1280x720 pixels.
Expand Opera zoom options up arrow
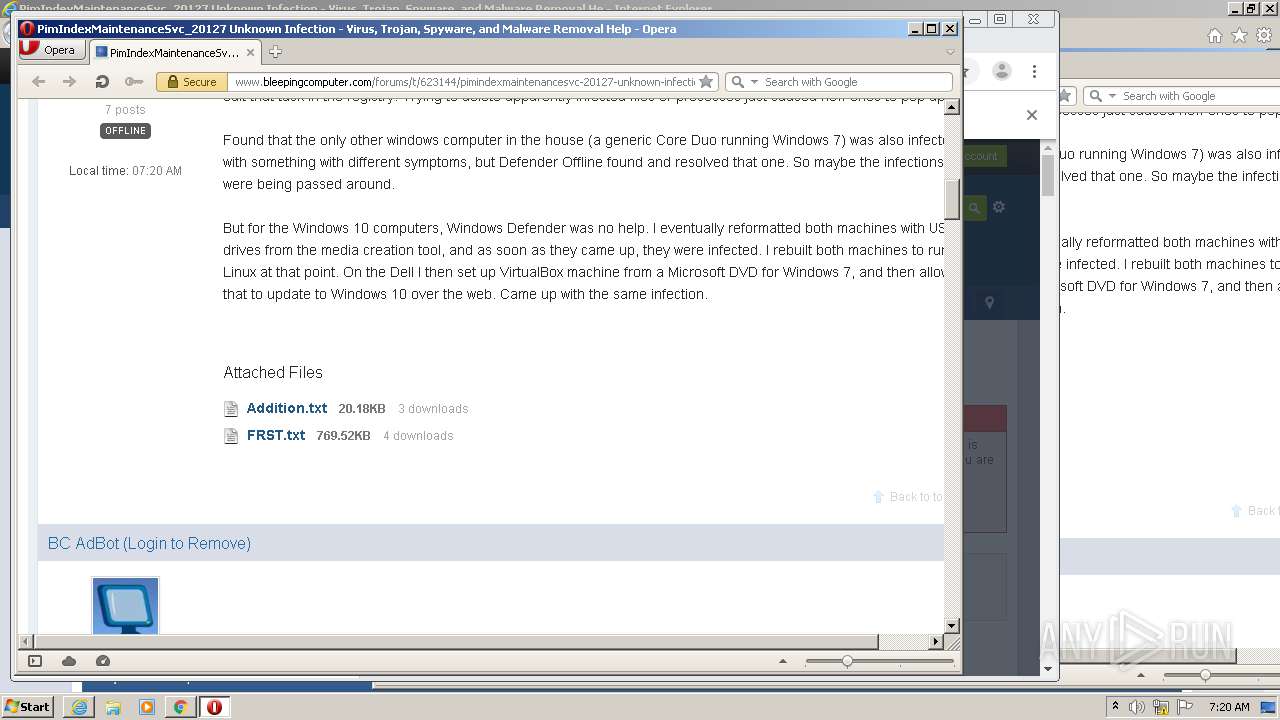783,661
